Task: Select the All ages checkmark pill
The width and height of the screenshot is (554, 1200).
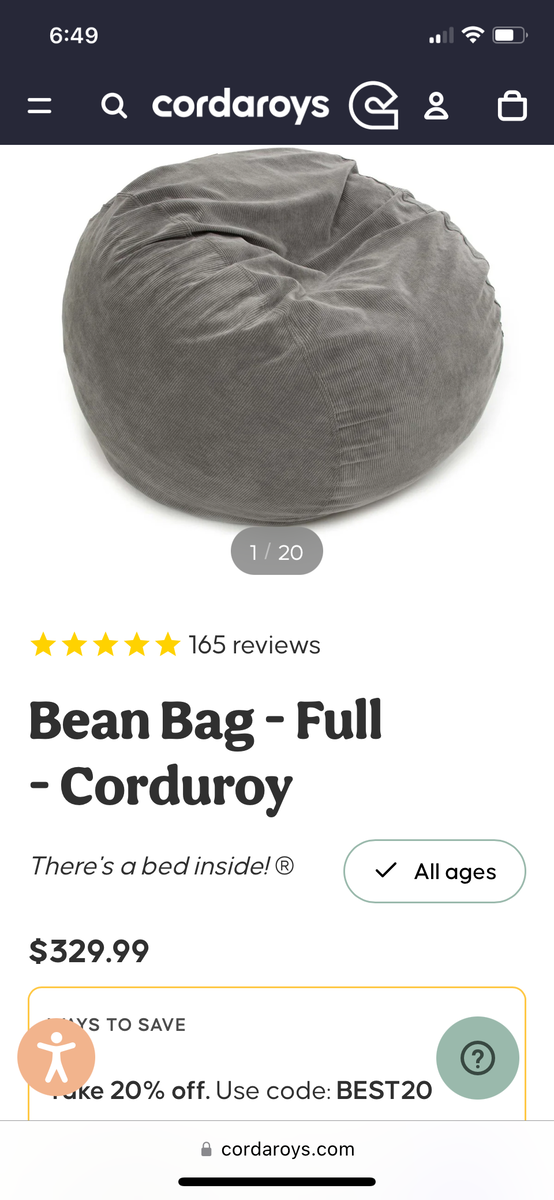Action: [x=435, y=871]
